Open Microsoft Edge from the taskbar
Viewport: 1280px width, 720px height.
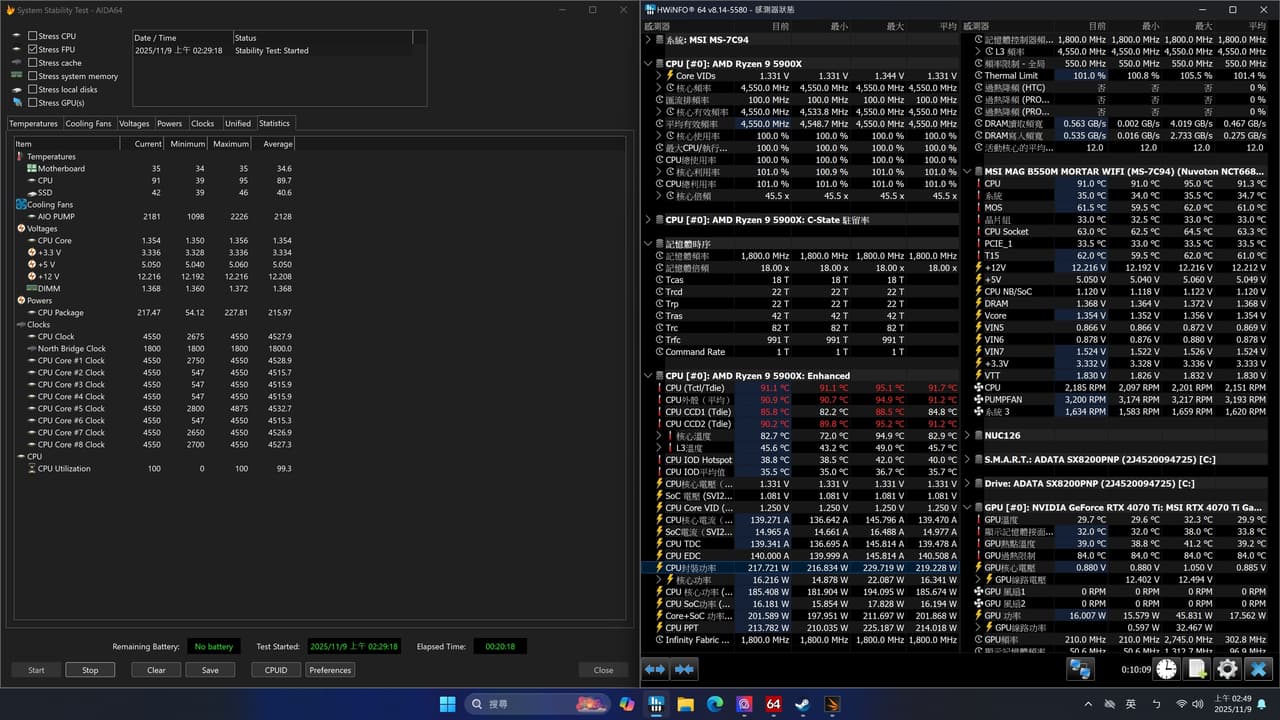[x=715, y=704]
